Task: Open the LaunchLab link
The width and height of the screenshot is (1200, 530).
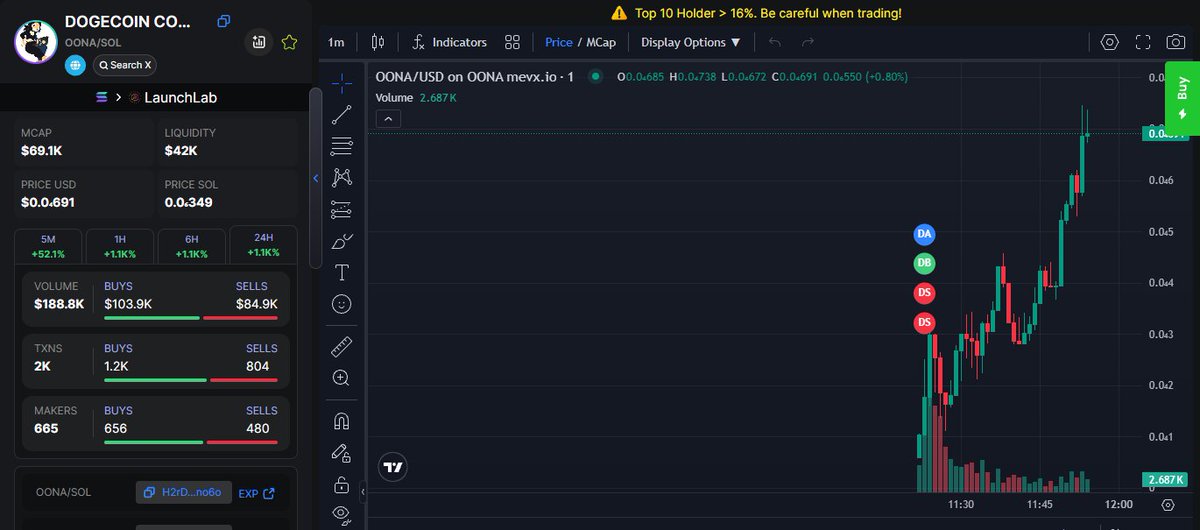Action: pos(180,98)
